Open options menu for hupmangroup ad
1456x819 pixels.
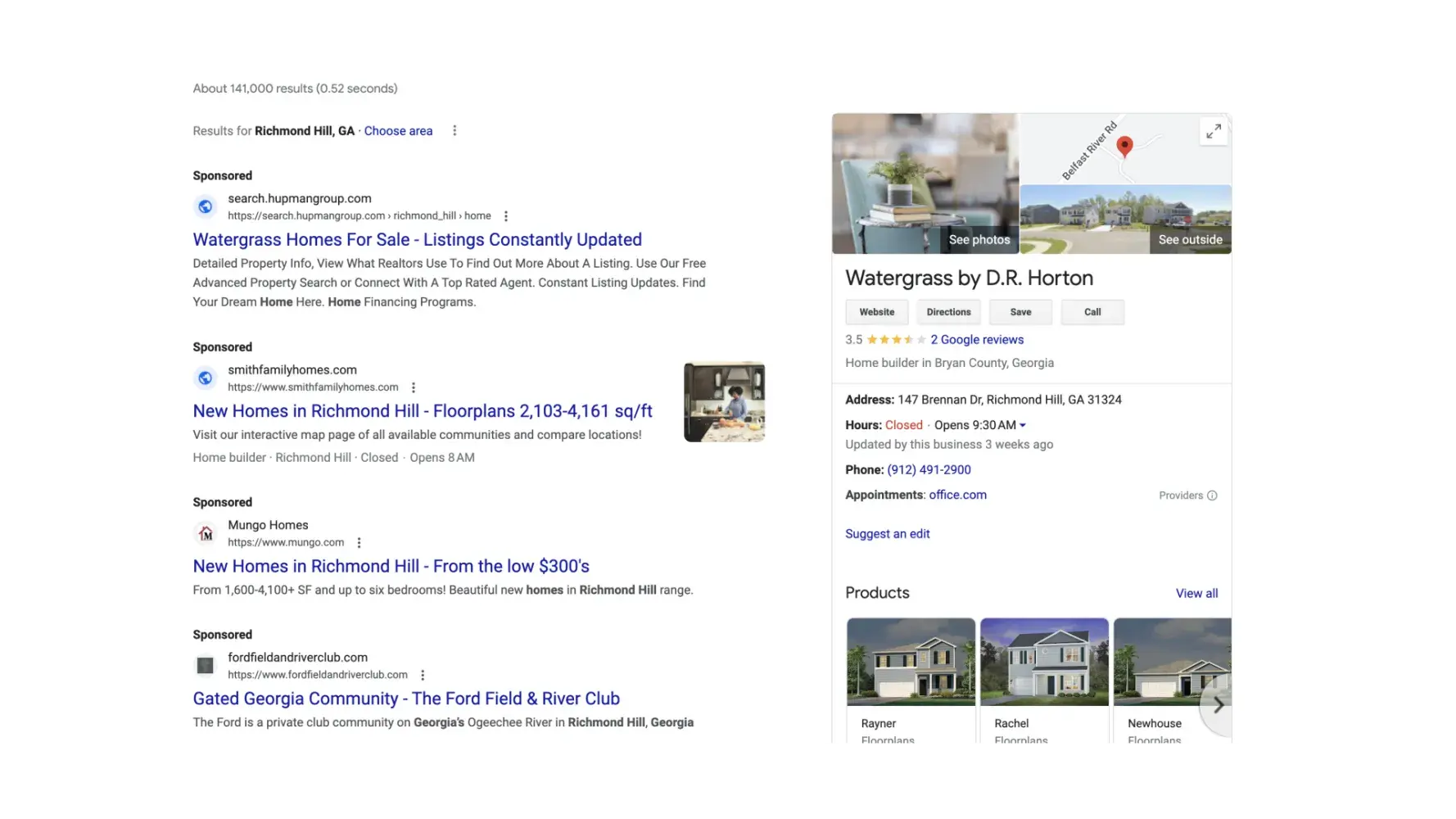(506, 216)
